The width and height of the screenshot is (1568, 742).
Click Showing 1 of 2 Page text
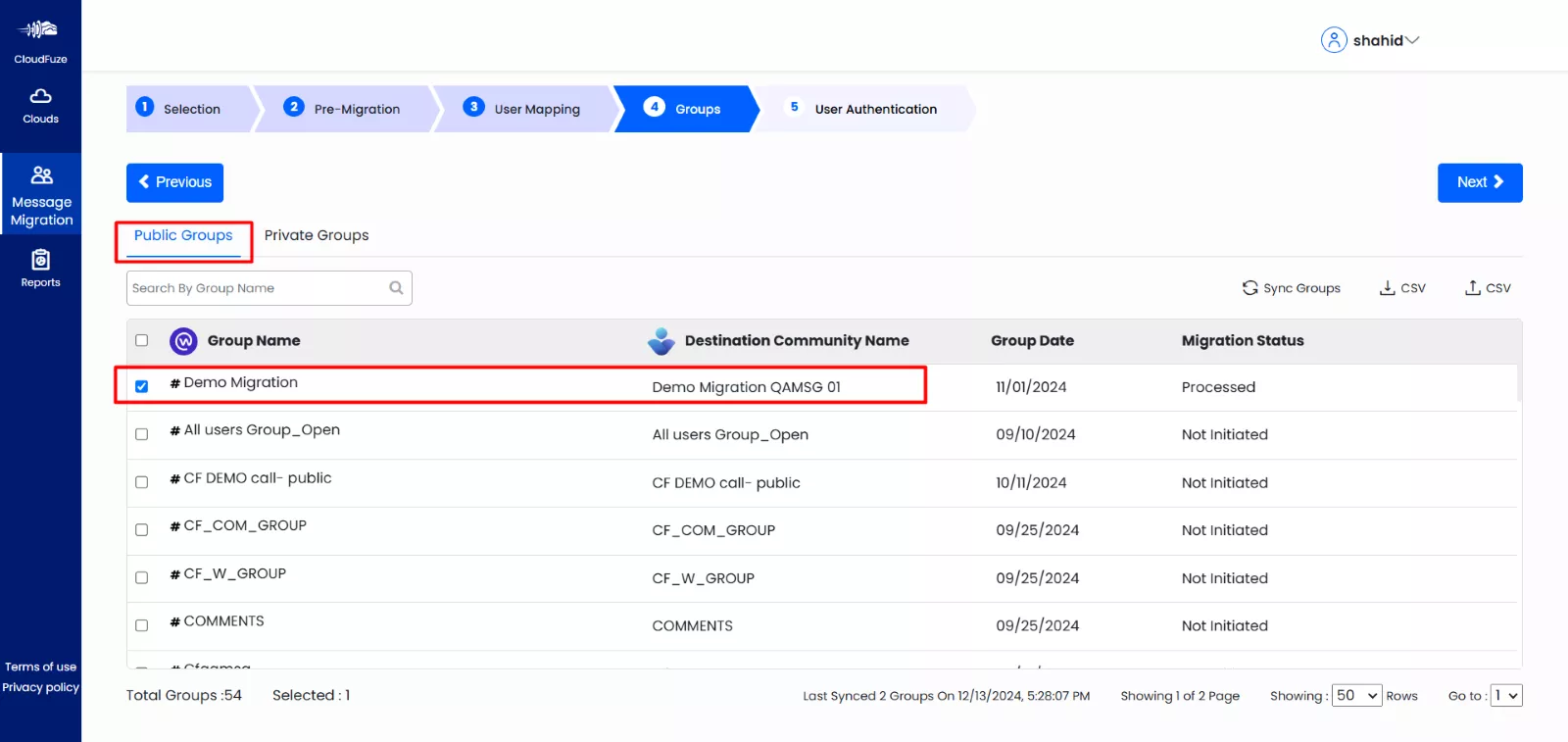coord(1180,696)
